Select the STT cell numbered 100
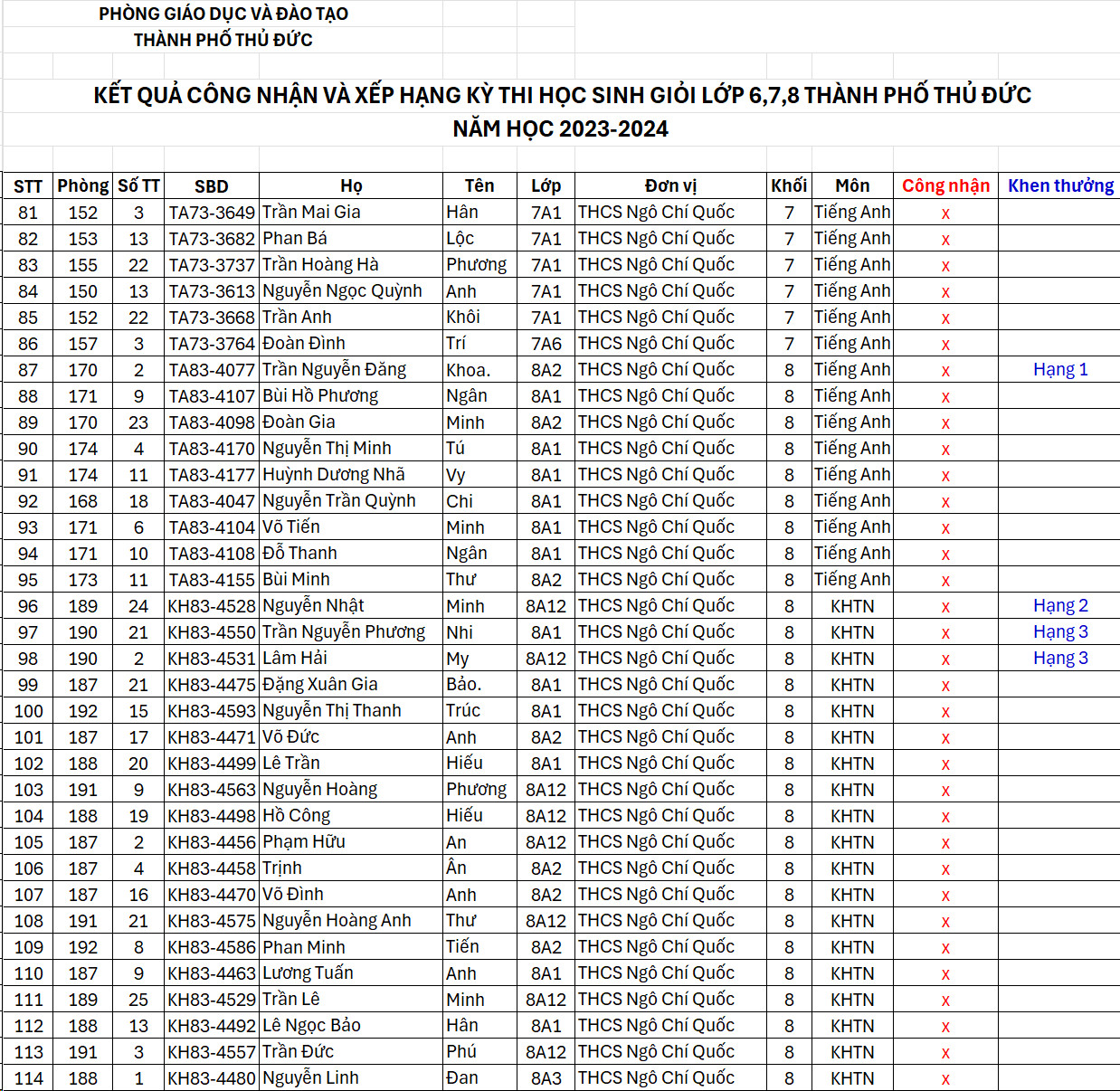1120x1091 pixels. pos(28,711)
